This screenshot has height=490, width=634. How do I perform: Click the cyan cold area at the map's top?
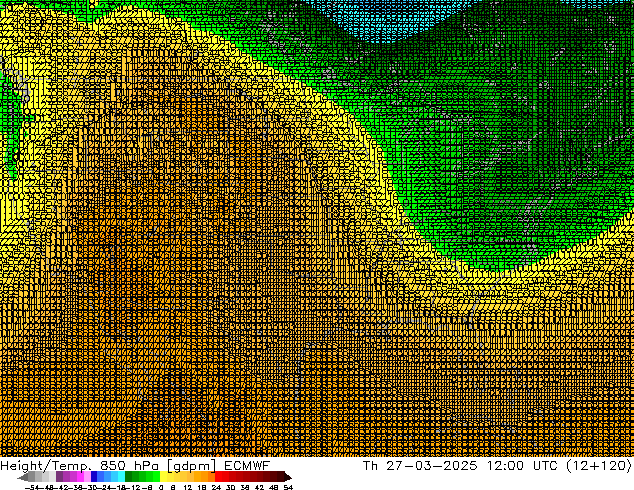388,20
